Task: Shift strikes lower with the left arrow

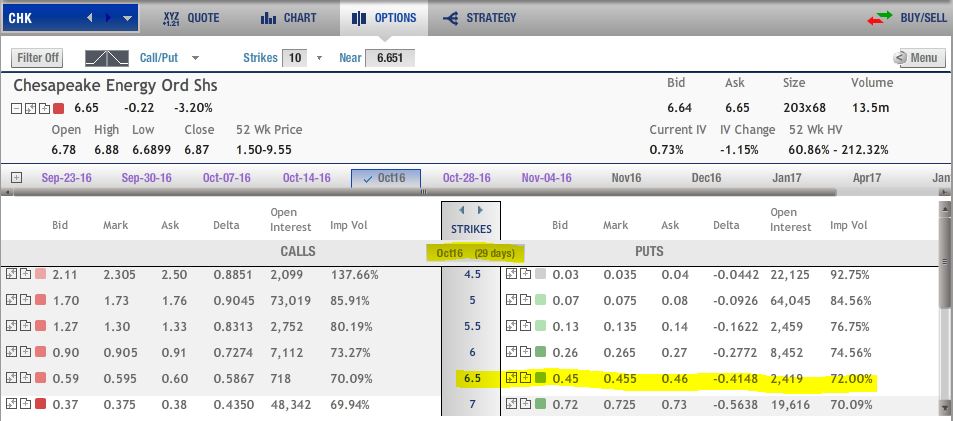Action: point(461,210)
